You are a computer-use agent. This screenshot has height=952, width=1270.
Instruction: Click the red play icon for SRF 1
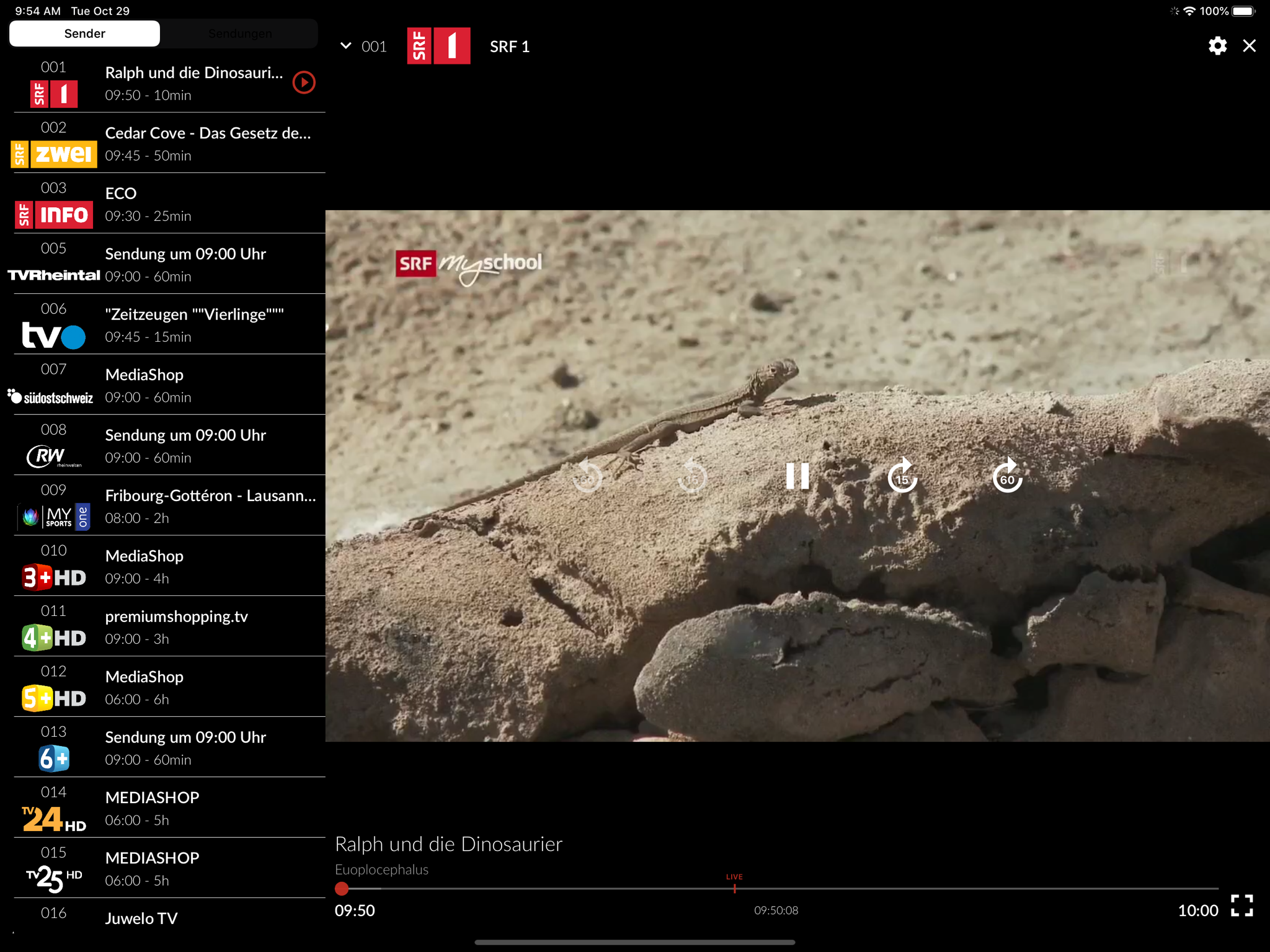coord(304,82)
